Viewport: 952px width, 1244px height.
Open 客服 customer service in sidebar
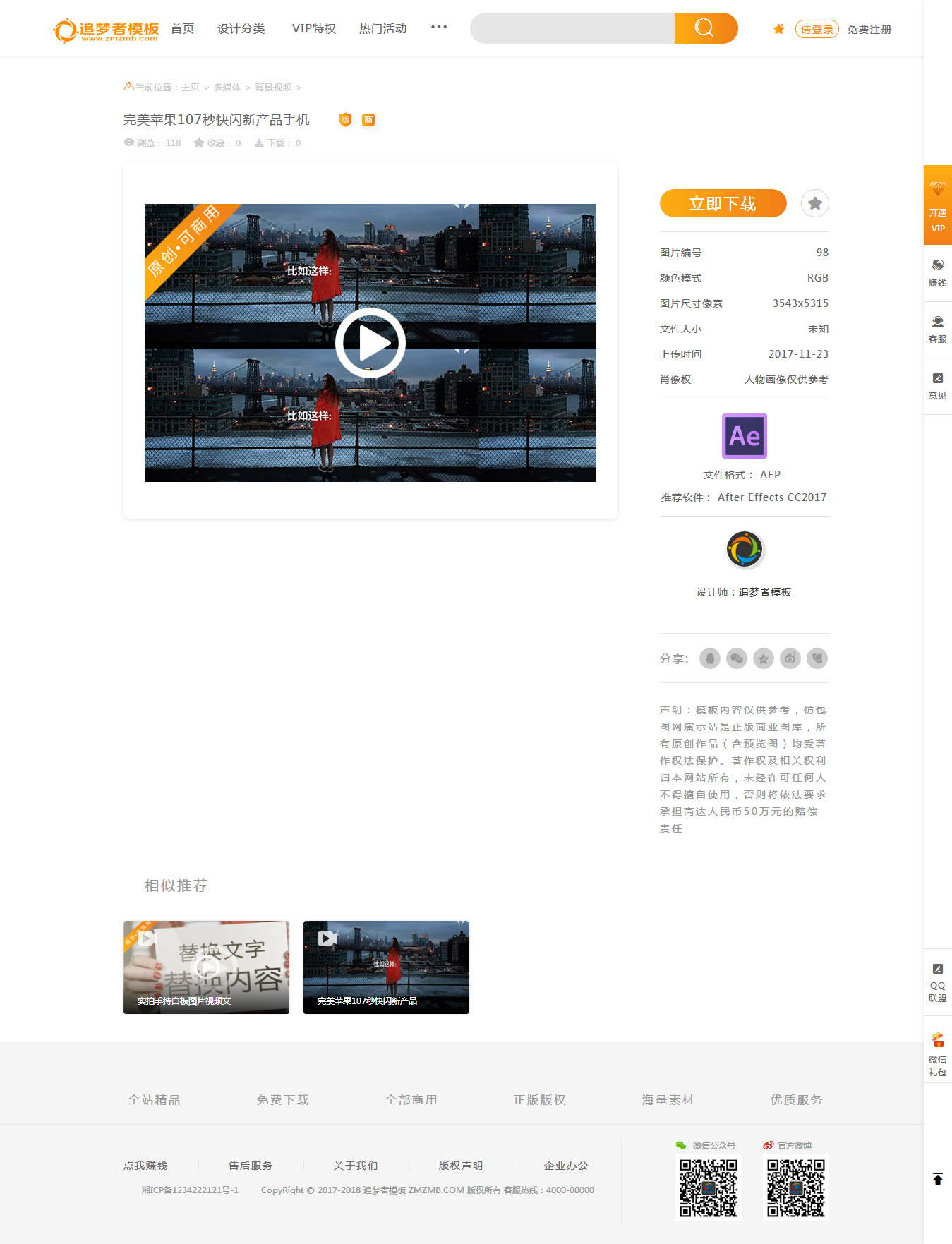(937, 330)
